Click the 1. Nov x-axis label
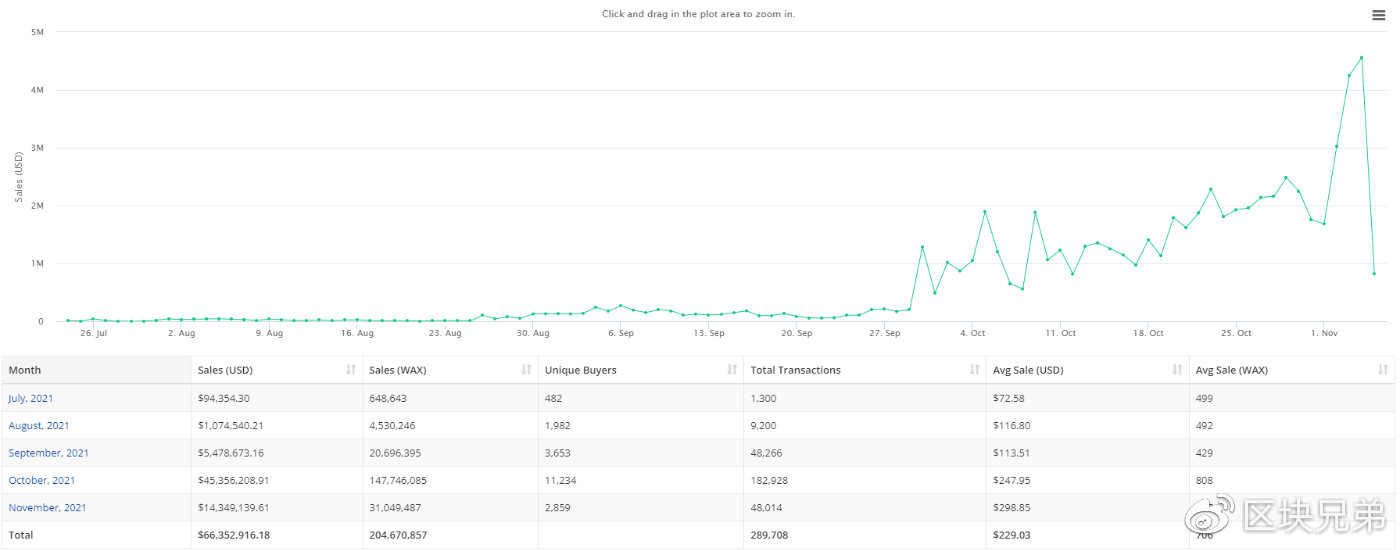The width and height of the screenshot is (1400, 550). pyautogui.click(x=1323, y=333)
